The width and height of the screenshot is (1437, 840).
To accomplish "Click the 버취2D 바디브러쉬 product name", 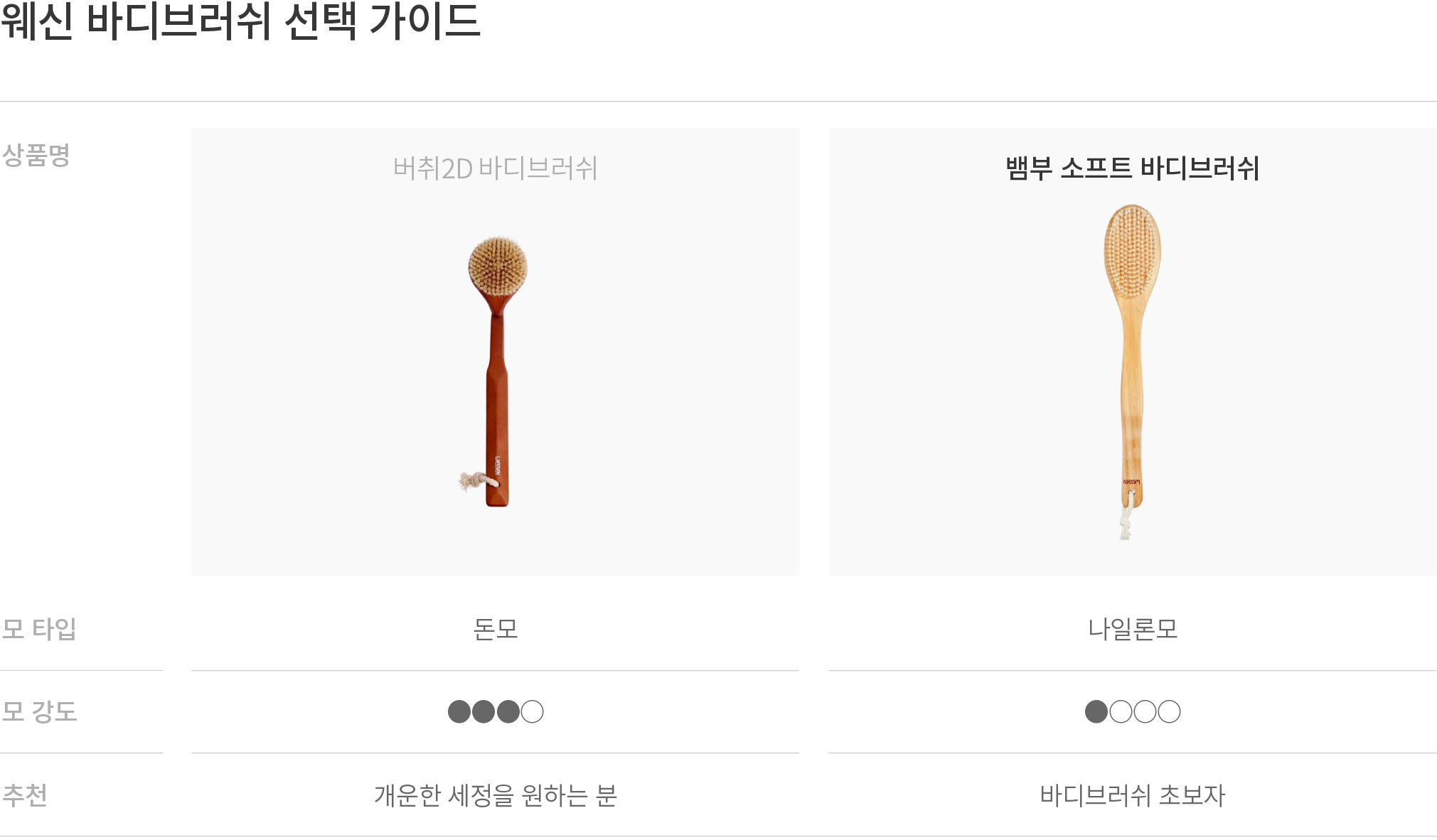I will coord(495,168).
